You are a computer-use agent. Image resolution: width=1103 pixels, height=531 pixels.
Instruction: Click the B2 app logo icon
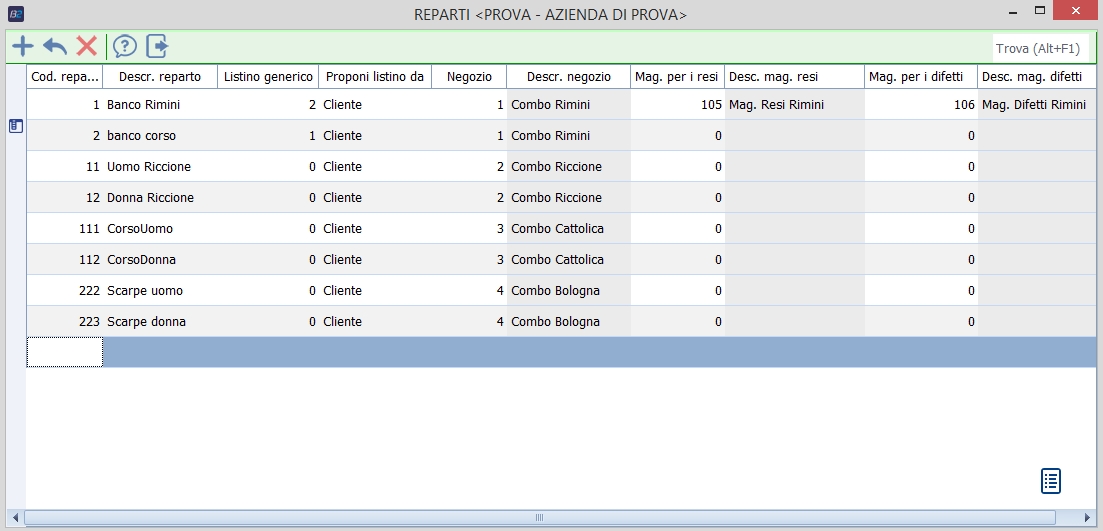15,13
